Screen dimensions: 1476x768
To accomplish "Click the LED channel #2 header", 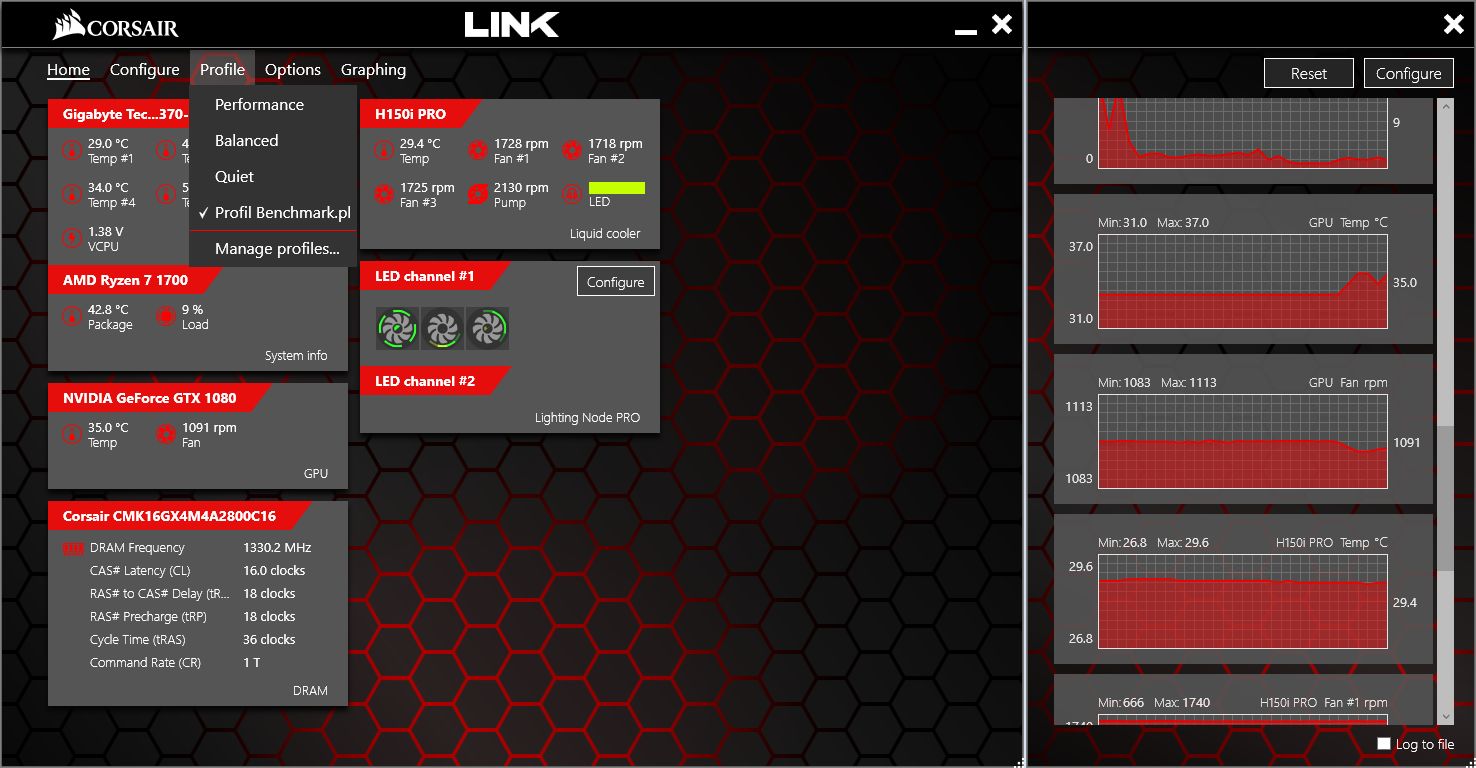I will [x=435, y=381].
